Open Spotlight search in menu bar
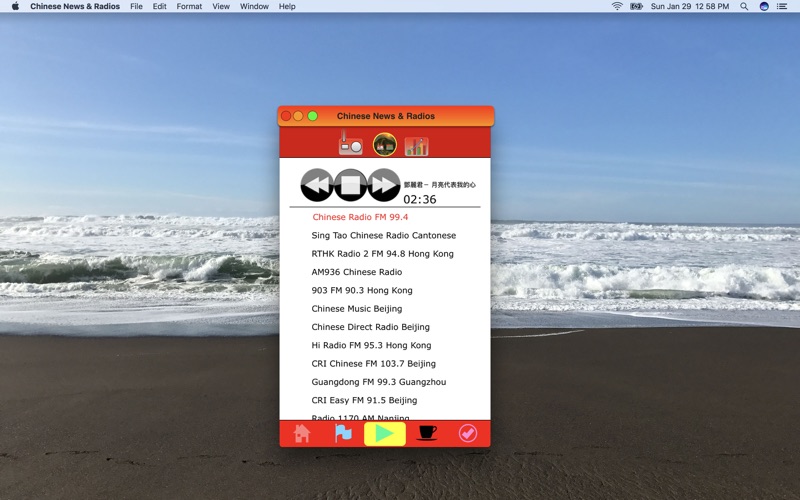 click(x=744, y=6)
